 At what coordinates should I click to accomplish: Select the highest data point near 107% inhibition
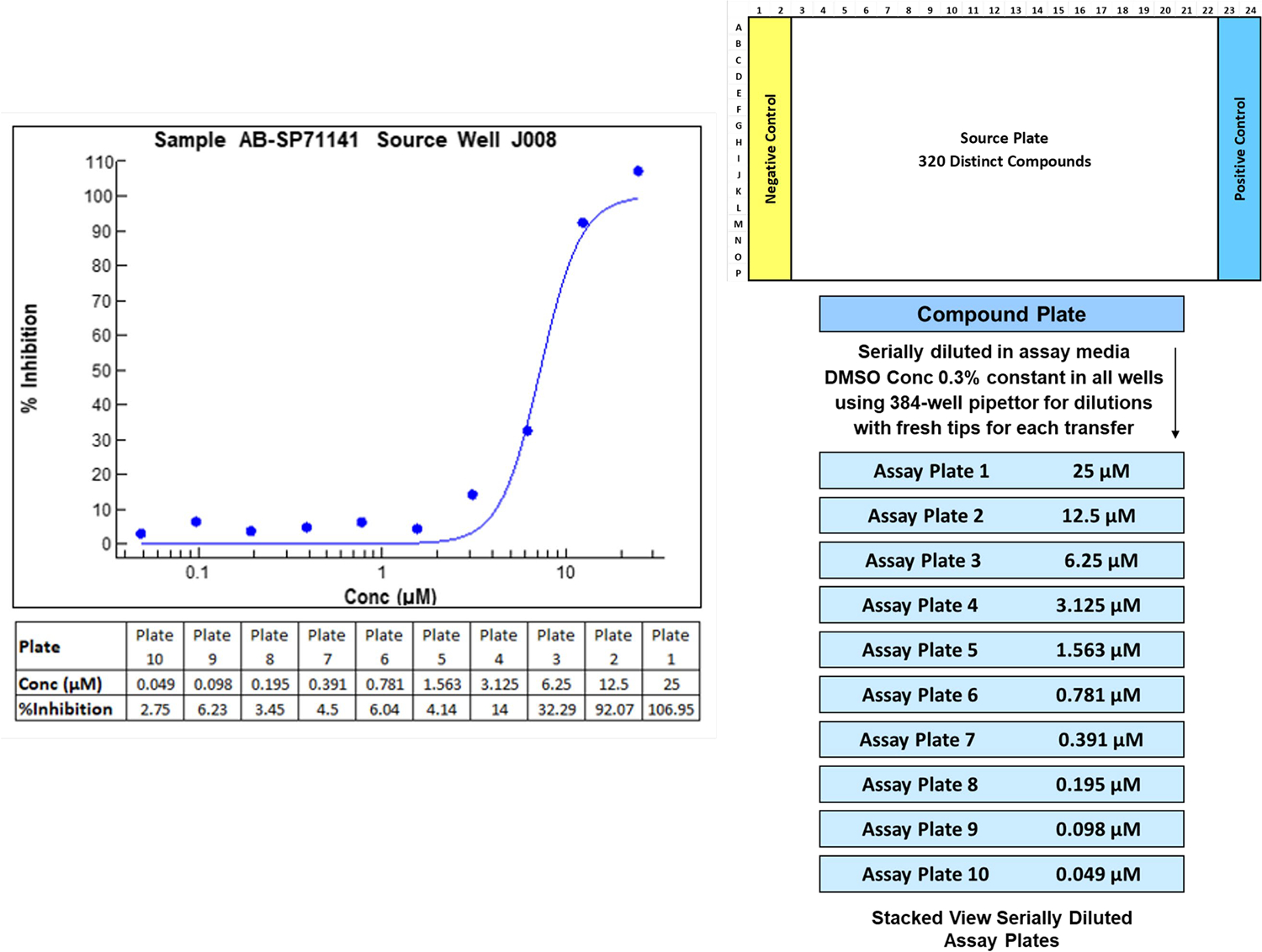click(x=639, y=172)
